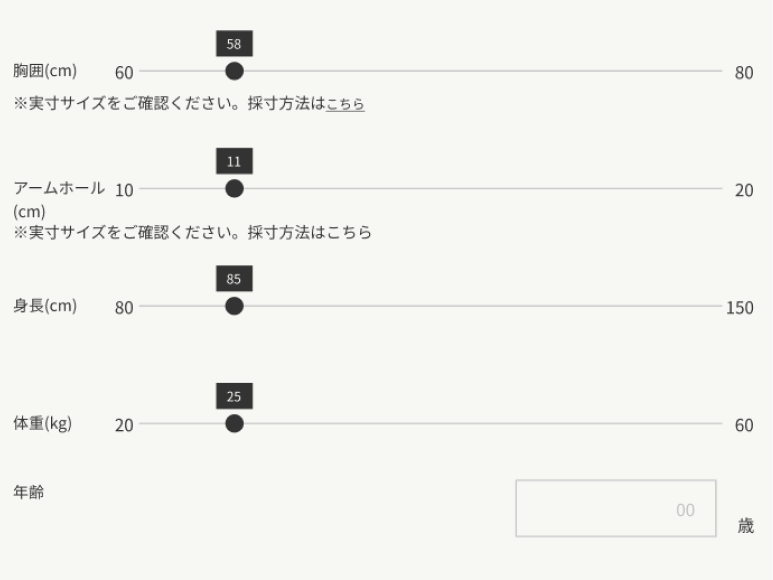Click the maximum value 20 of armhole slider
Image resolution: width=773 pixels, height=580 pixels.
744,191
